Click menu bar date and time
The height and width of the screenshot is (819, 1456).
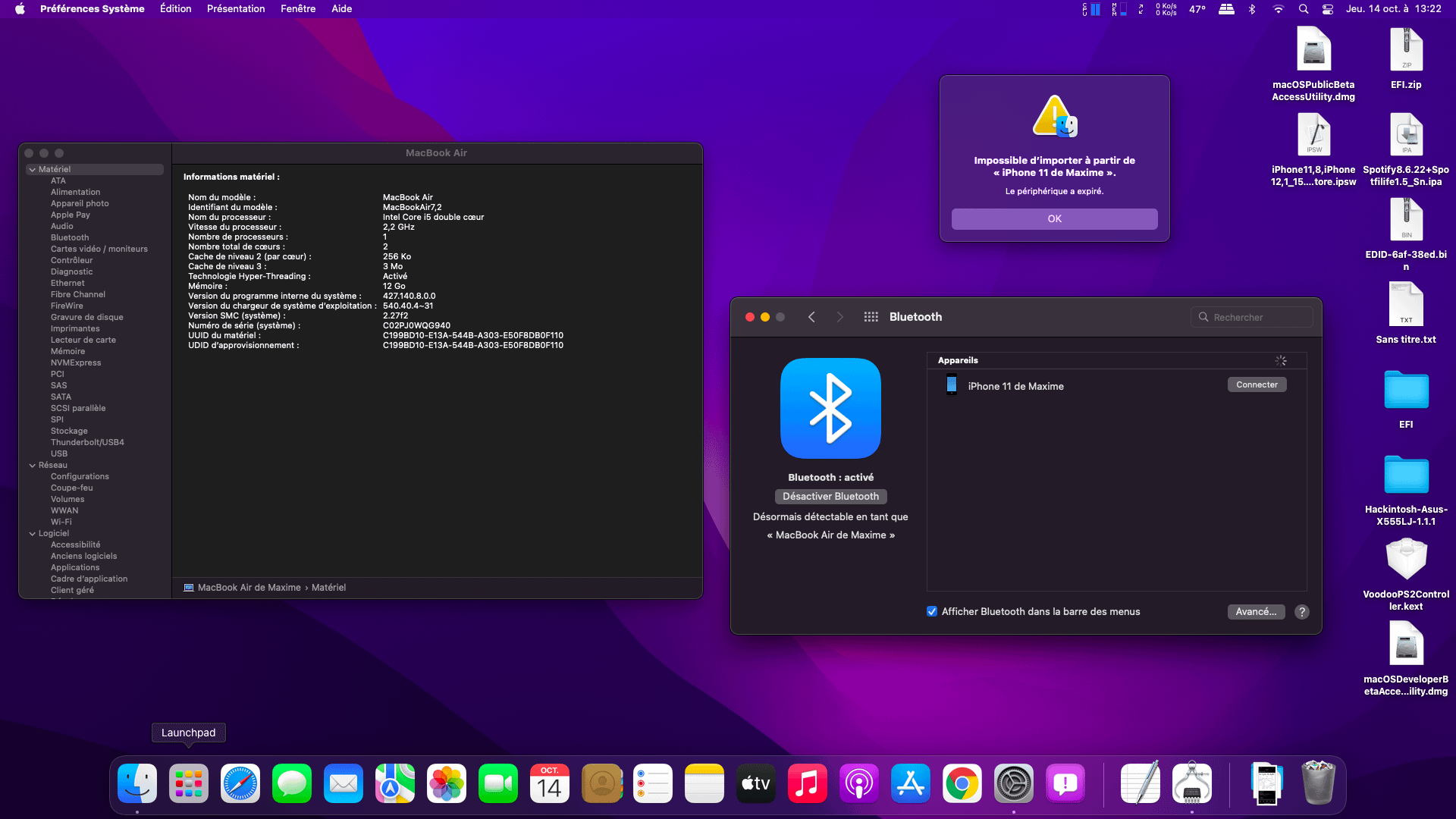[x=1394, y=9]
